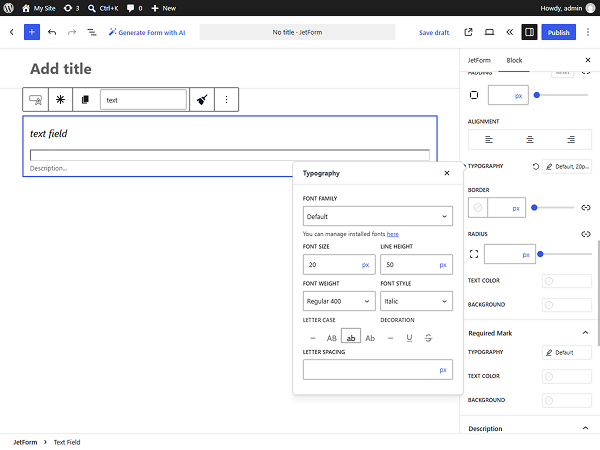The height and width of the screenshot is (450, 600).
Task: Click the double chevron collapse icon
Action: coord(509,32)
